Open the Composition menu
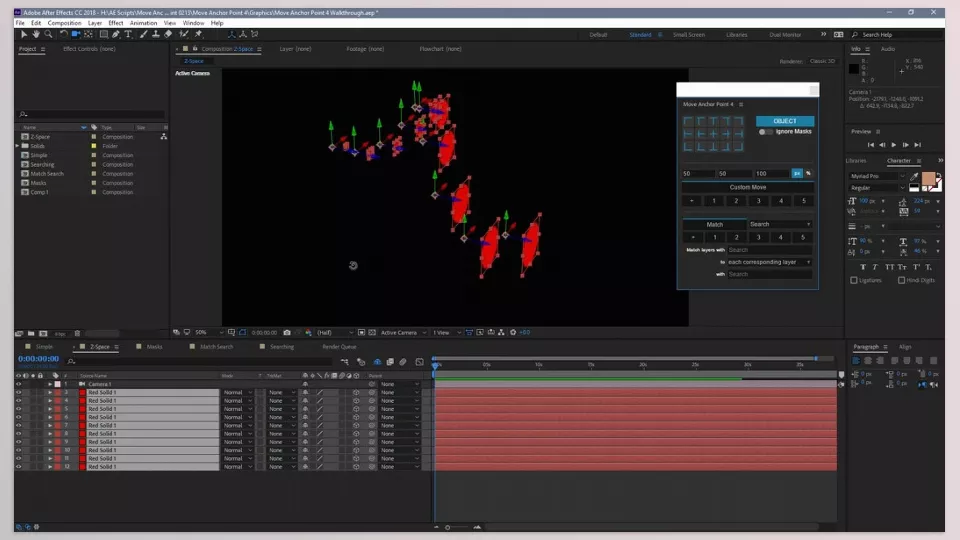 click(x=64, y=23)
